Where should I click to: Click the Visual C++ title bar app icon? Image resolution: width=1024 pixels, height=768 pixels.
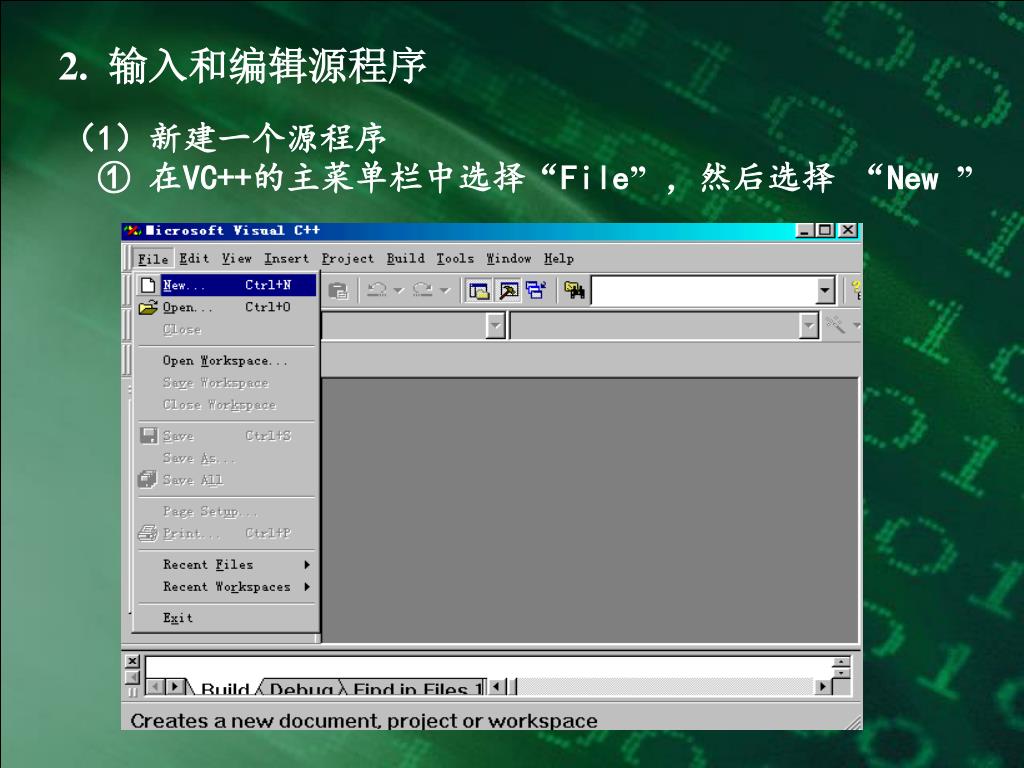pyautogui.click(x=133, y=231)
